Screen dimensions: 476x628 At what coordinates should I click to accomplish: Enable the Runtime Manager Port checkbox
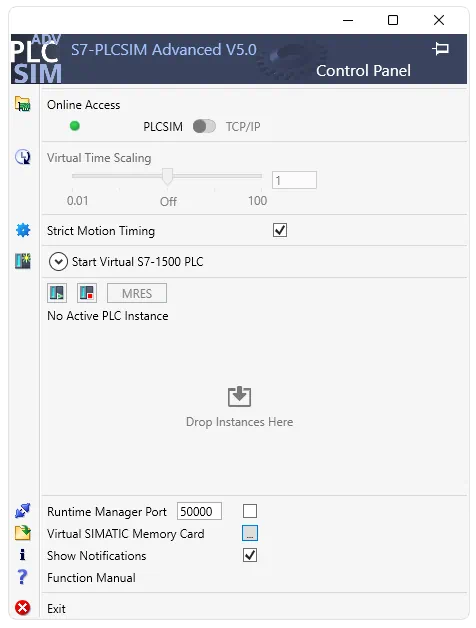pyautogui.click(x=250, y=511)
